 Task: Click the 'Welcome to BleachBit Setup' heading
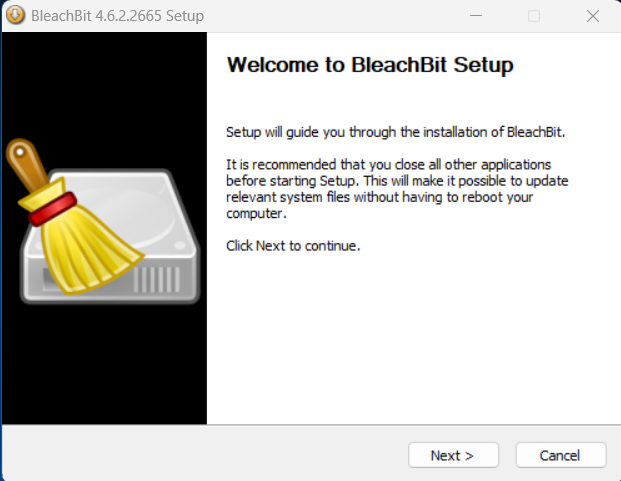point(370,65)
